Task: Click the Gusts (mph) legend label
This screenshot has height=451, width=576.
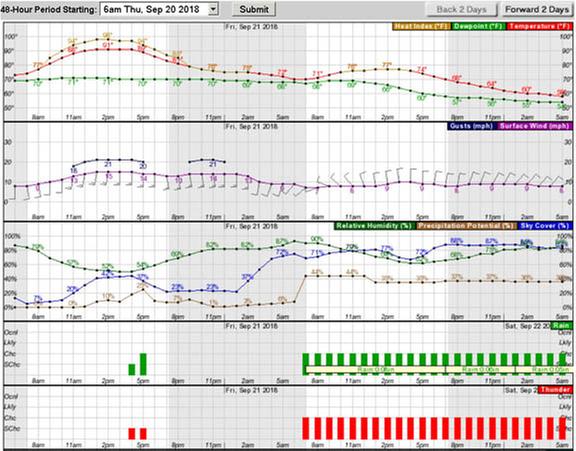Action: coord(472,126)
